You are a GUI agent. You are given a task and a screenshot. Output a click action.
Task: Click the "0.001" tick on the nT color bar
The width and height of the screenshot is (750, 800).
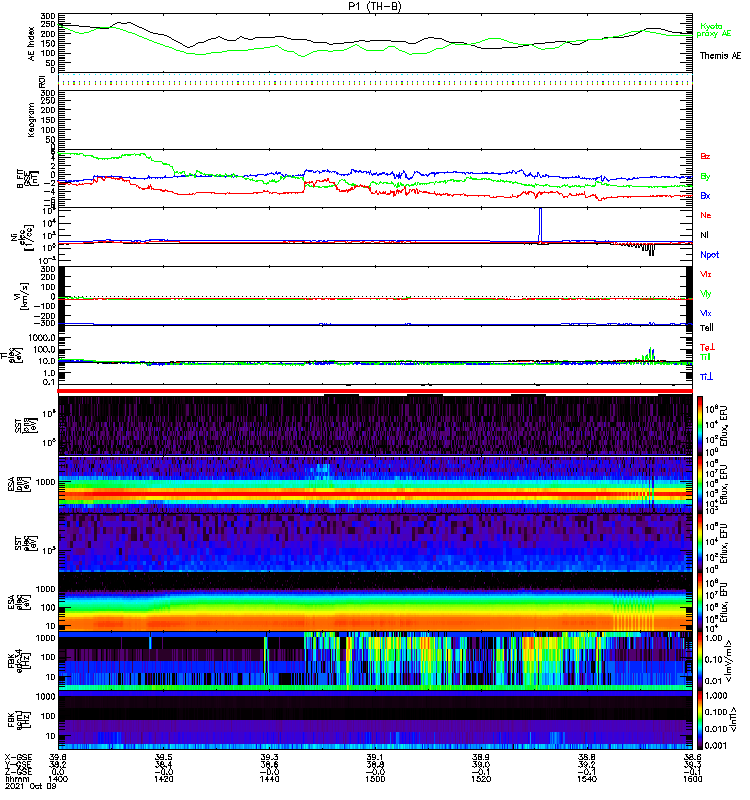[715, 745]
